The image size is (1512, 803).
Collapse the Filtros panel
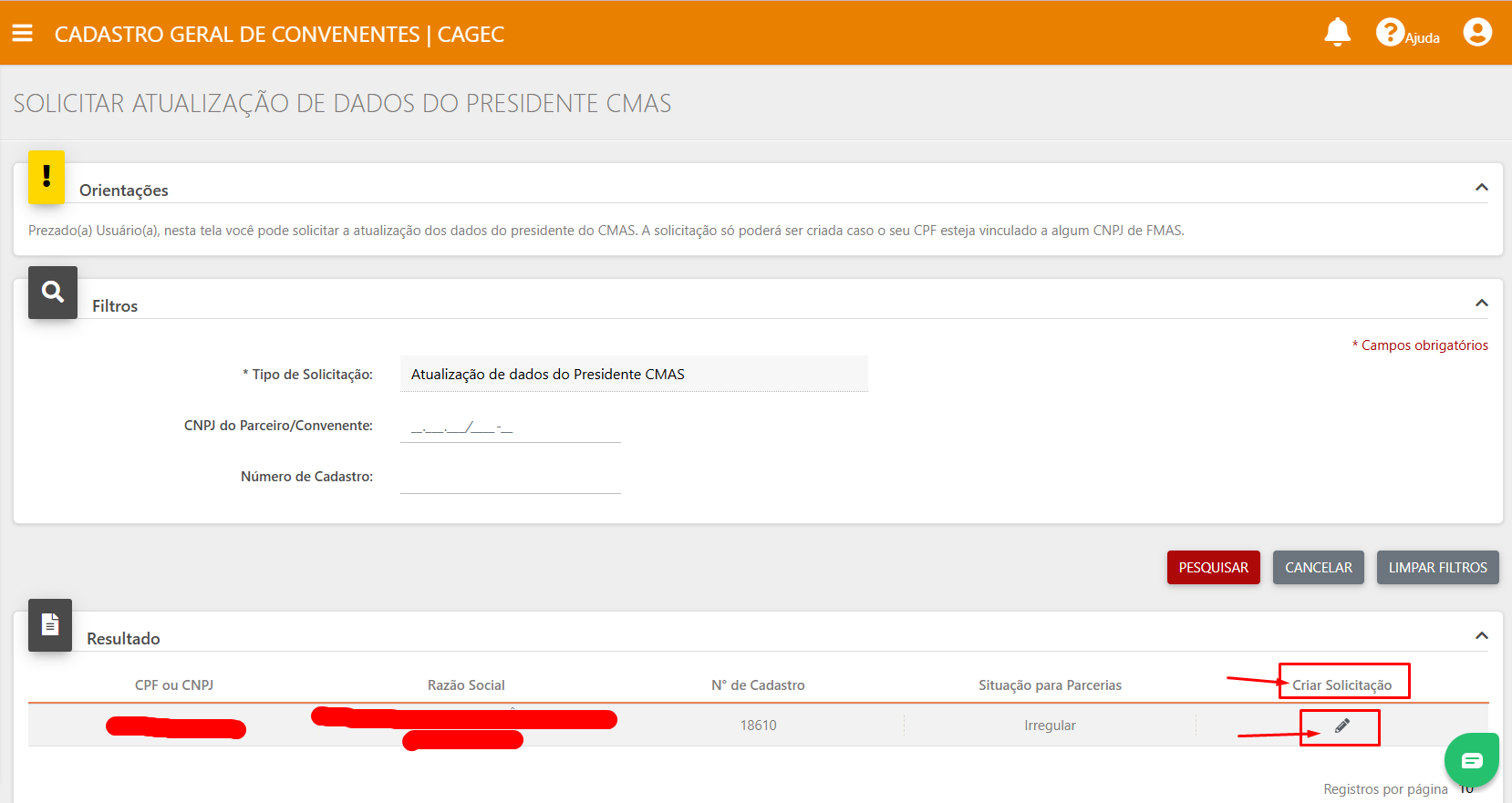(1481, 304)
